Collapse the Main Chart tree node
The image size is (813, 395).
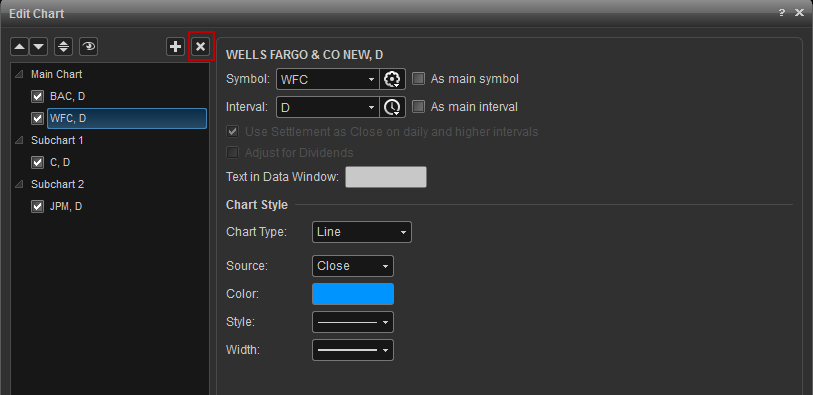coord(19,75)
